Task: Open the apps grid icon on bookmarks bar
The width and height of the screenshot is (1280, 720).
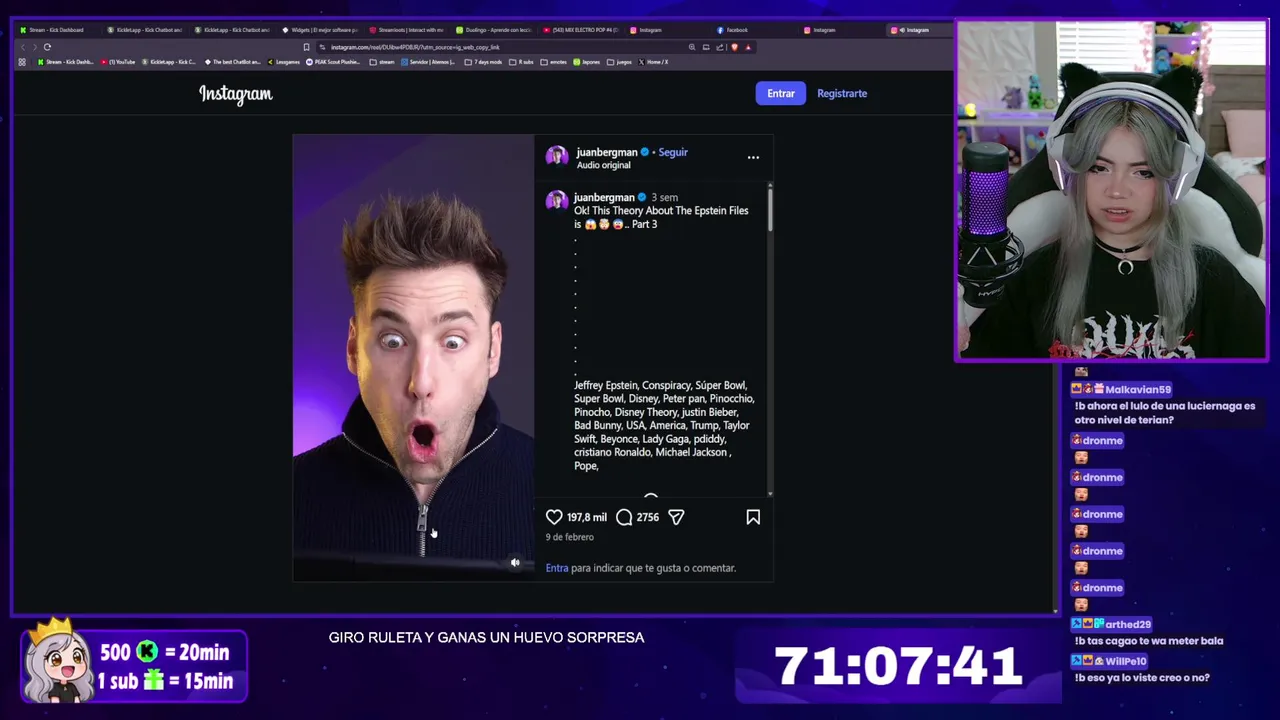Action: (22, 62)
